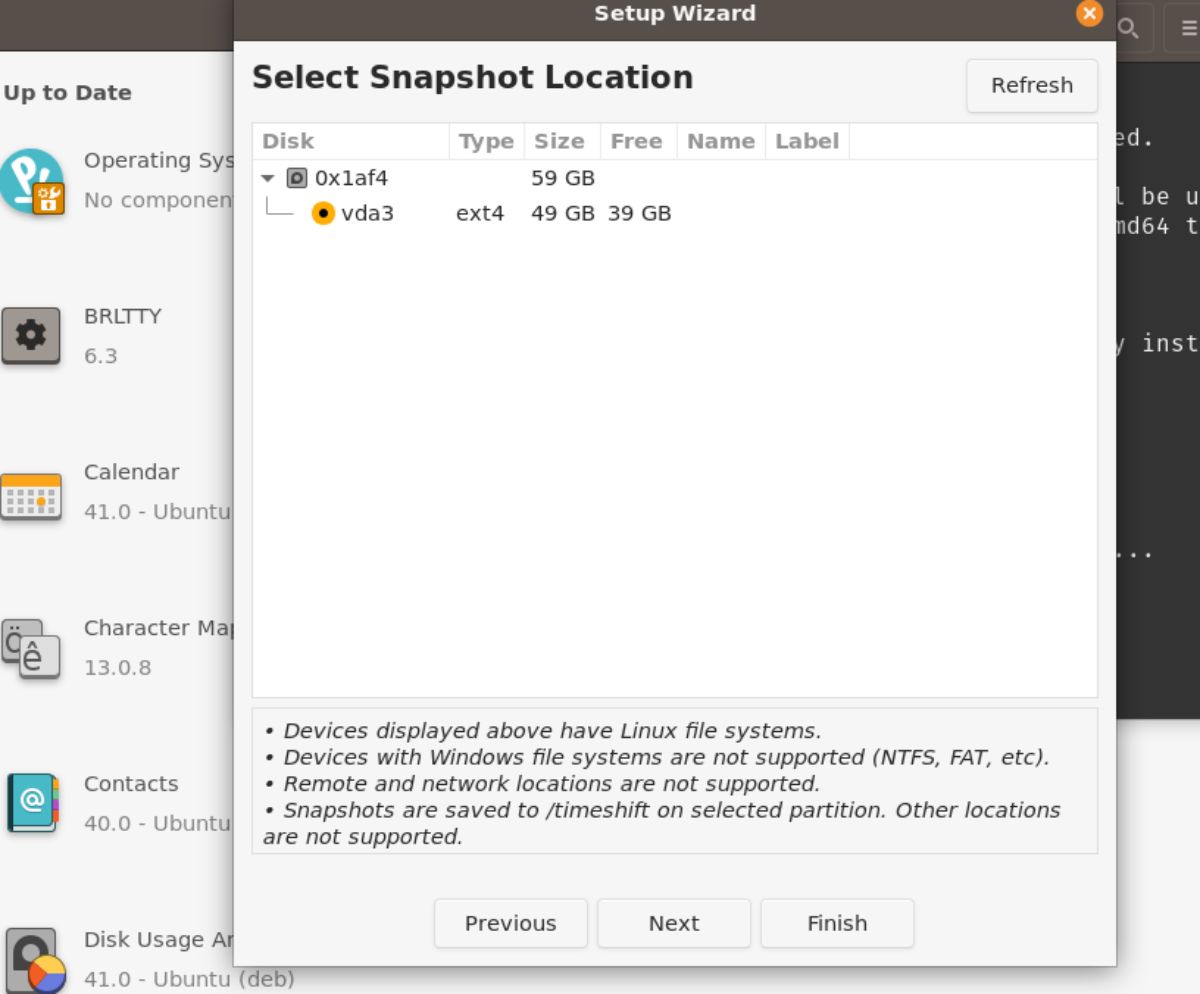Go back with the Previous button
This screenshot has height=994, width=1200.
tap(510, 923)
